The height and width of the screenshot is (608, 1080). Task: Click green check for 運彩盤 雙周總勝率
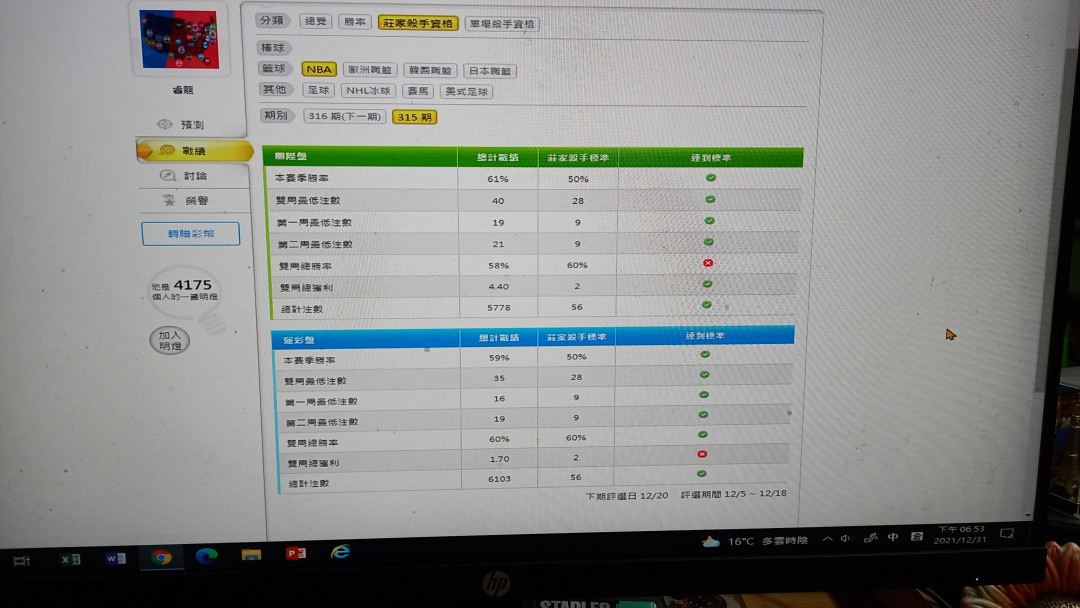tap(703, 434)
